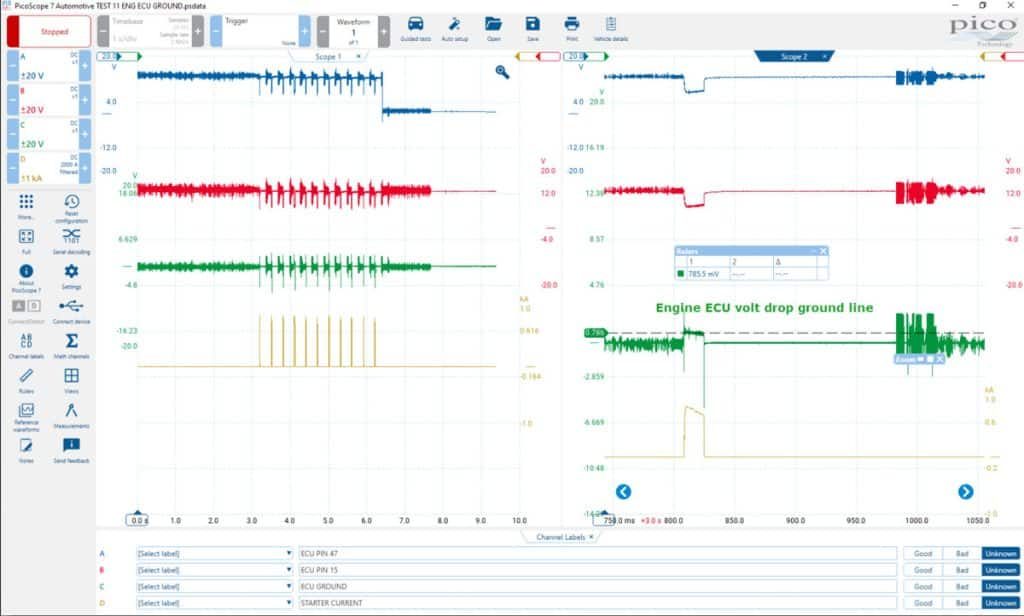
Task: Click the Connect device USB icon
Action: pos(71,310)
